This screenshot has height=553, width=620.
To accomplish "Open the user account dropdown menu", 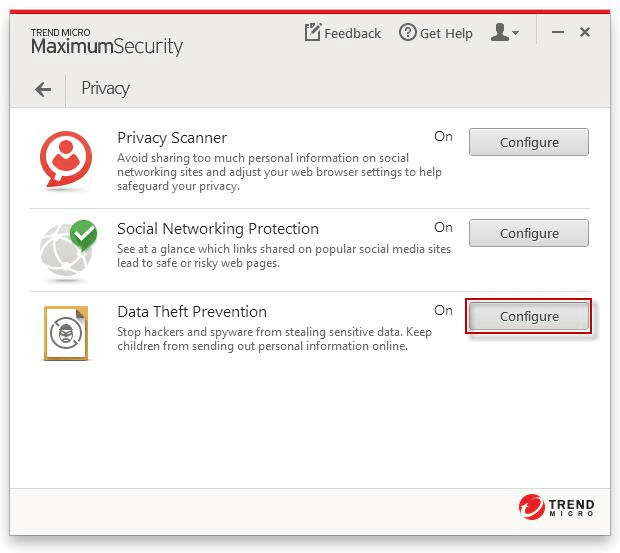I will [x=505, y=32].
